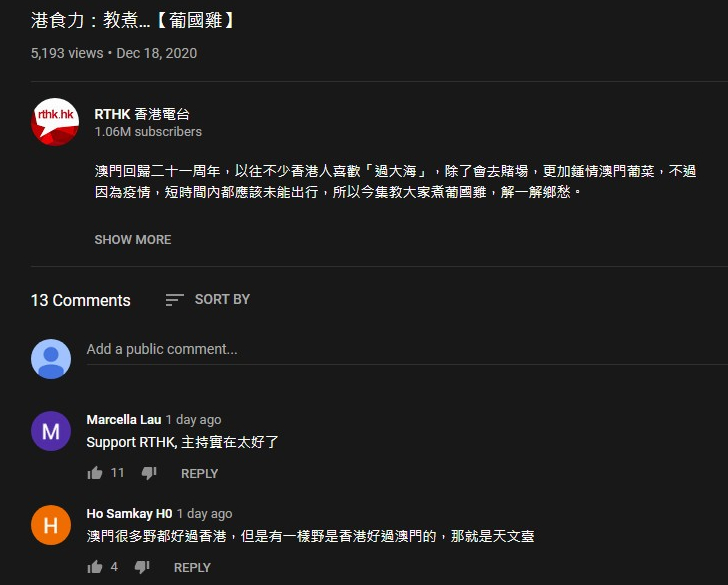Reply to Marcella Lau's comment
Screen dimensions: 728x585
(x=199, y=474)
